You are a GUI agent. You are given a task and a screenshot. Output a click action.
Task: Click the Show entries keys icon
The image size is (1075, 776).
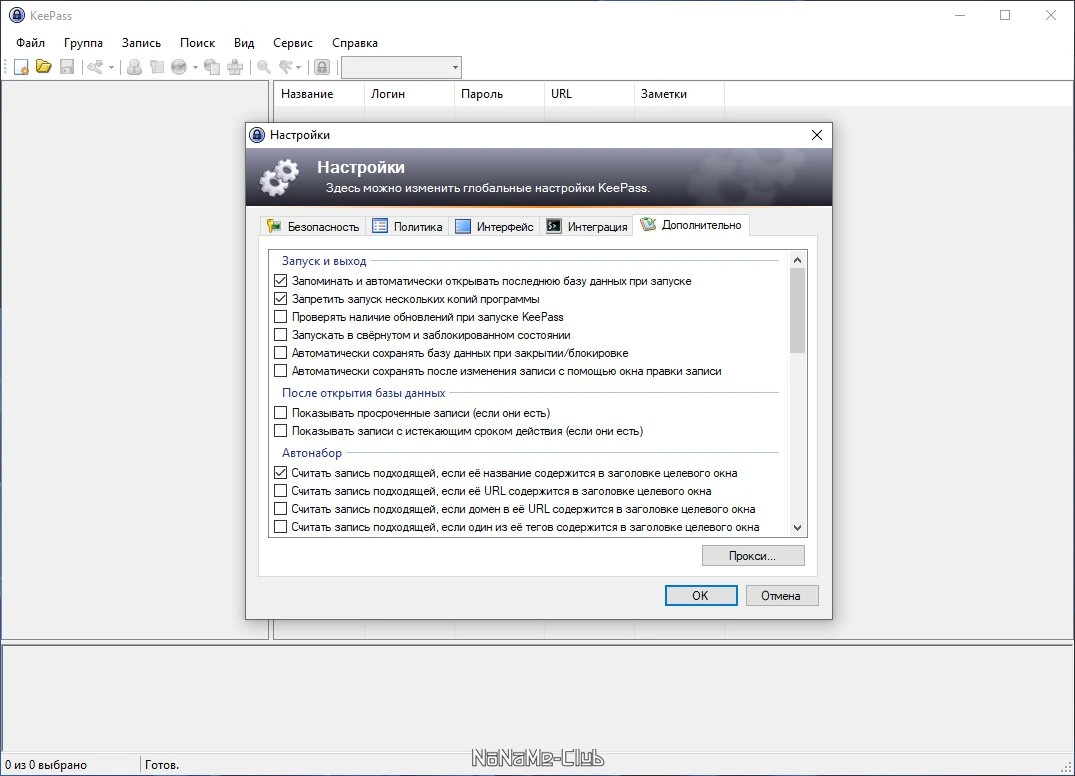(x=286, y=66)
